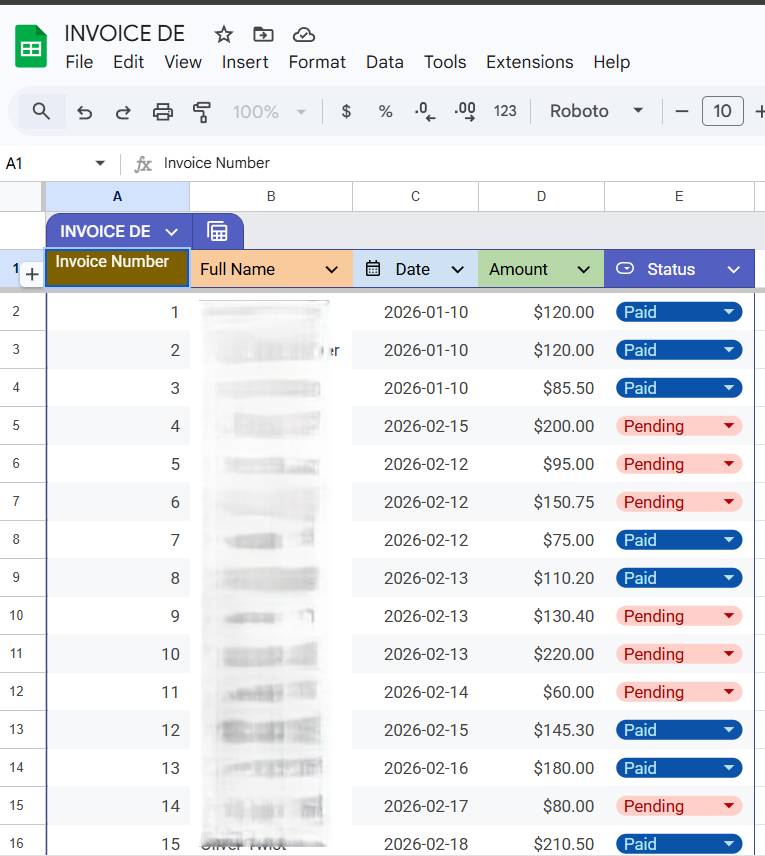Expand the Name box dropdown arrow
The image size is (765, 856).
point(100,163)
